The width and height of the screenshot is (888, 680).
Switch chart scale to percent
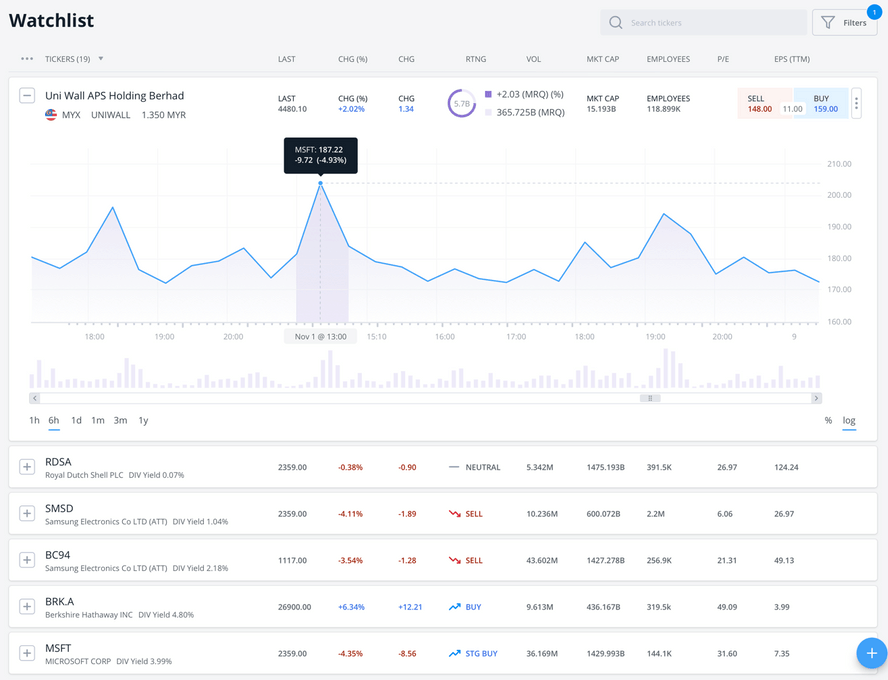(x=828, y=420)
